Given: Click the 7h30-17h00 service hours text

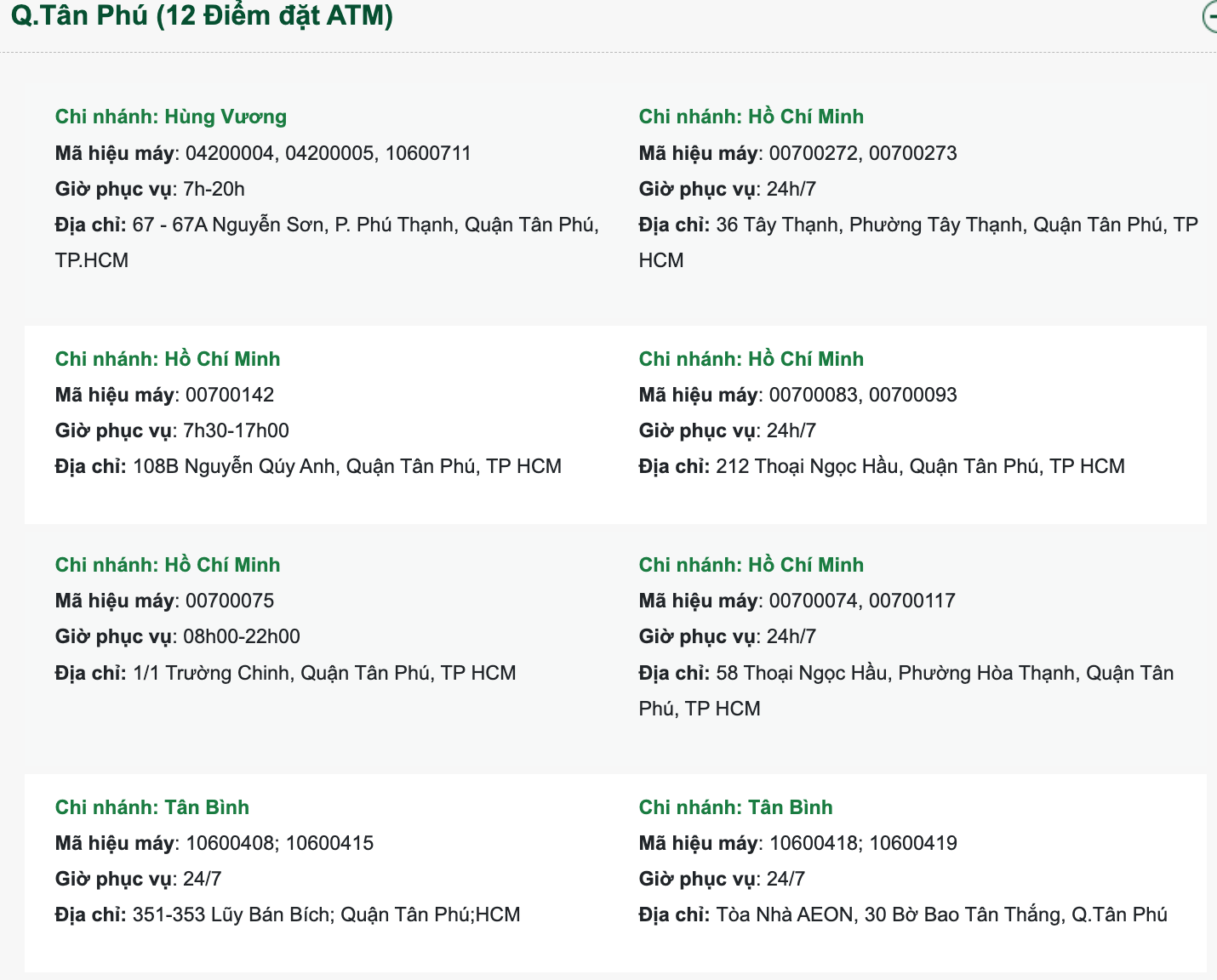Looking at the screenshot, I should 236,430.
